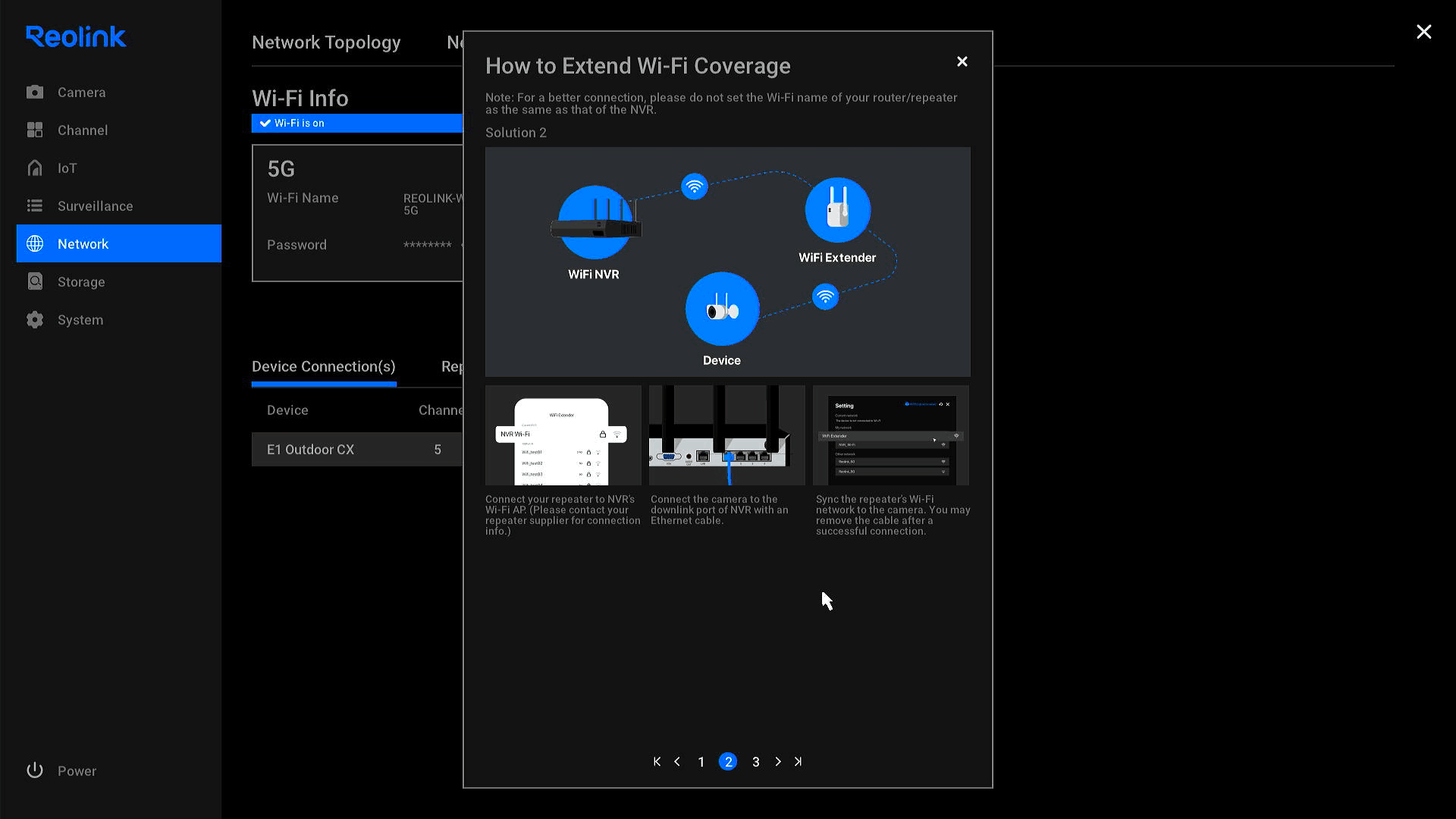Open the Storage section
The width and height of the screenshot is (1456, 819).
click(x=80, y=281)
